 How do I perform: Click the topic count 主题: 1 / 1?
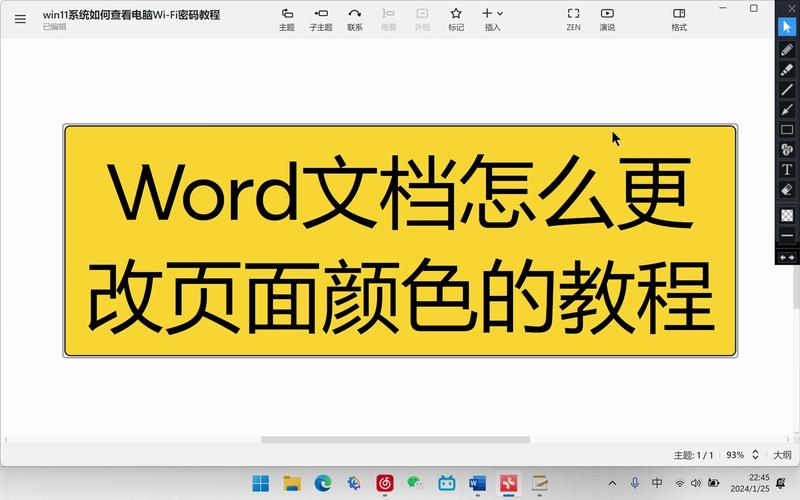coord(693,455)
